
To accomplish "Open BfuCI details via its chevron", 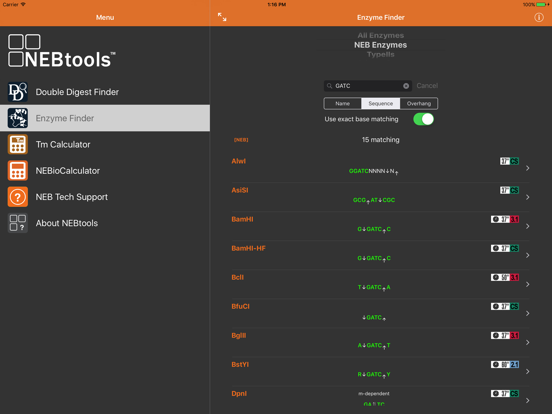I will pos(527,313).
